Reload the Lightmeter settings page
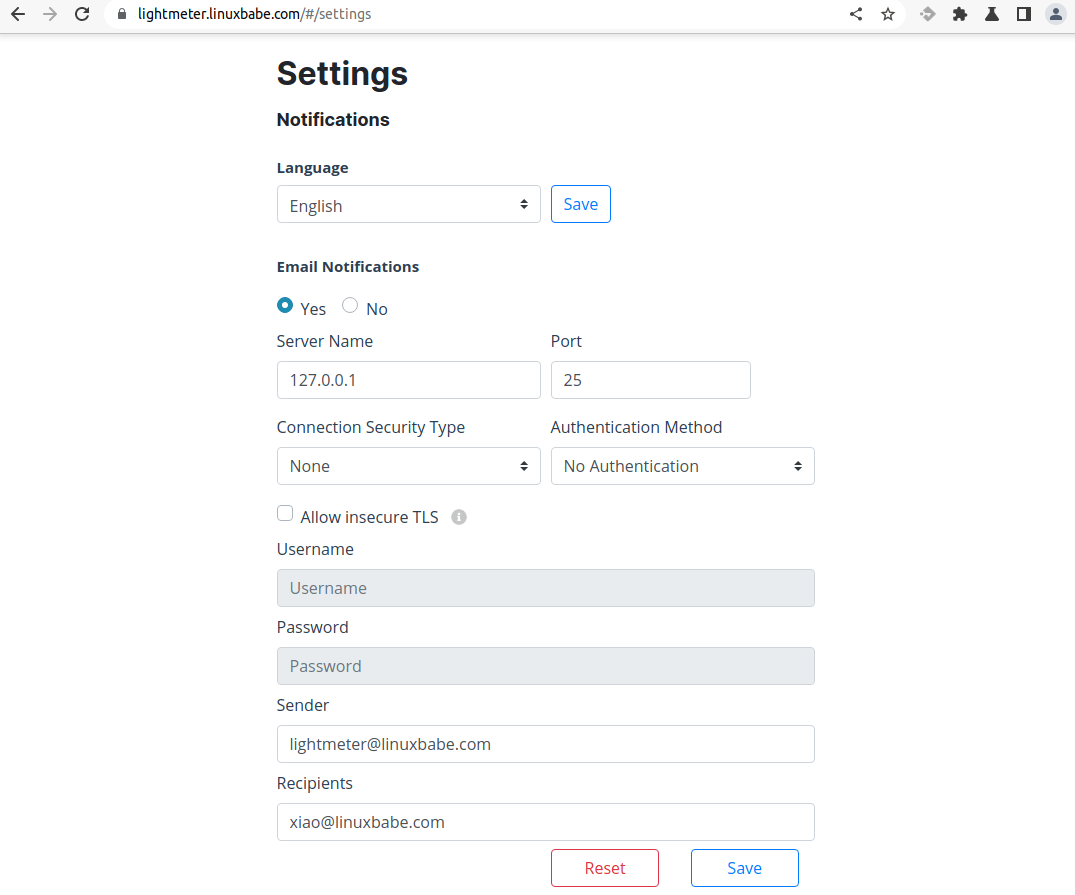This screenshot has width=1075, height=895. point(82,15)
